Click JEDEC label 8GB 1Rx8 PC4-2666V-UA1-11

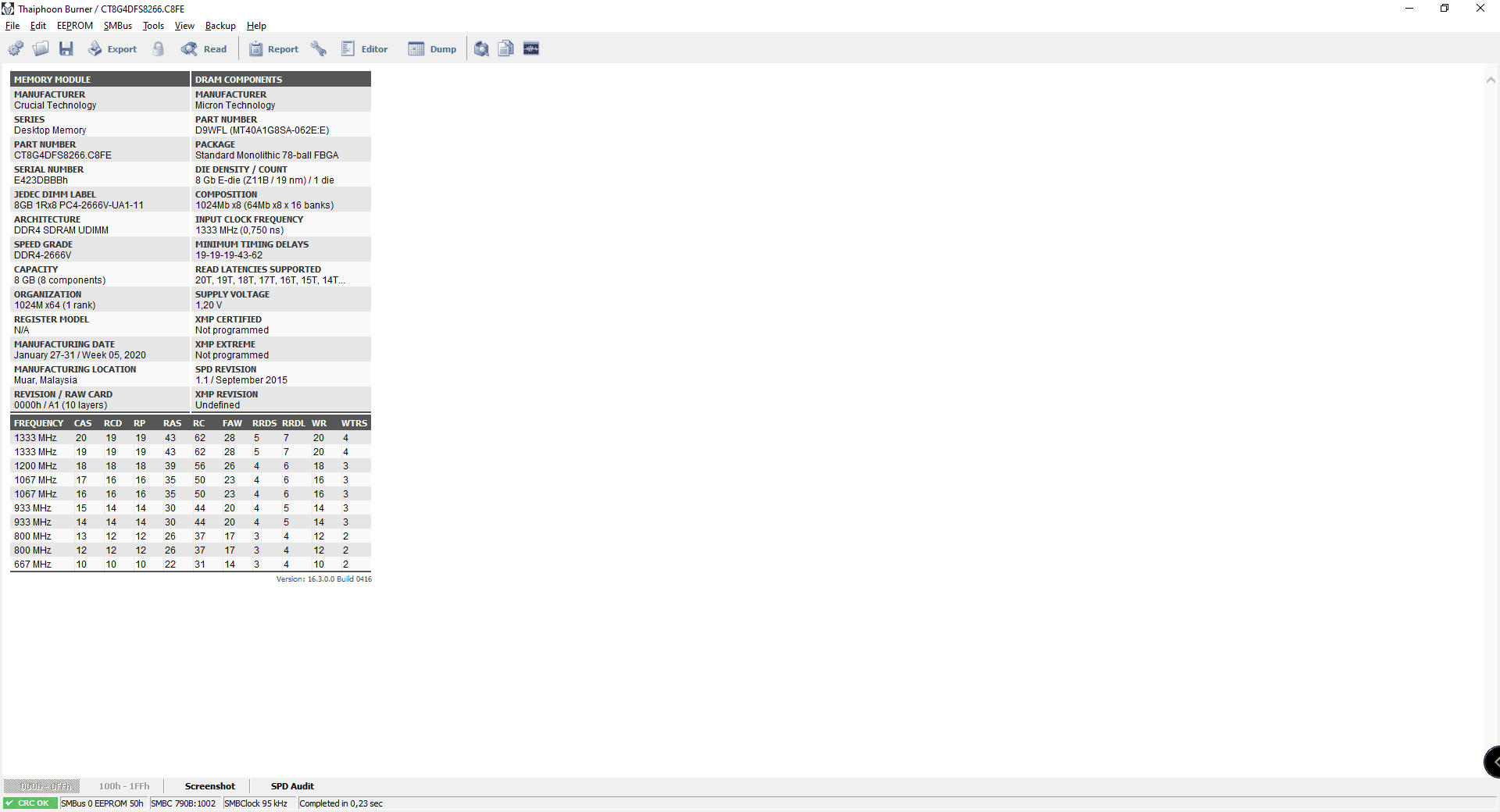(79, 205)
